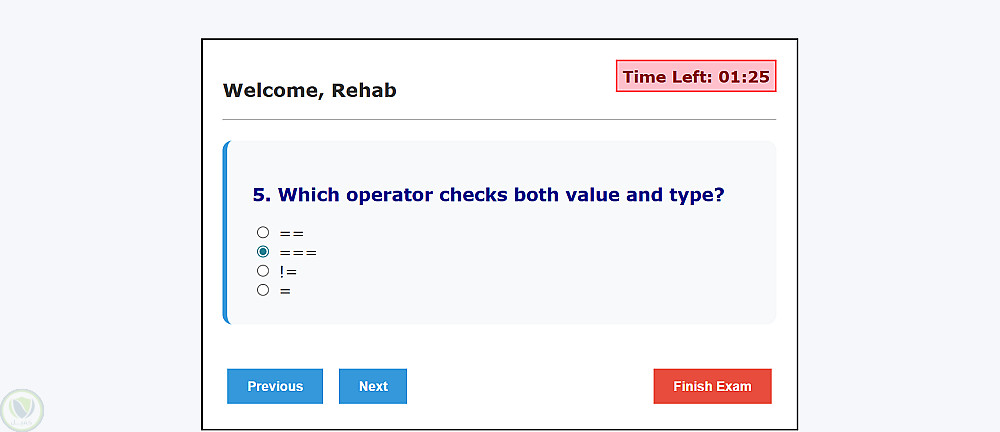Image resolution: width=1000 pixels, height=432 pixels.
Task: Click the "===" answer label text
Action: point(298,252)
